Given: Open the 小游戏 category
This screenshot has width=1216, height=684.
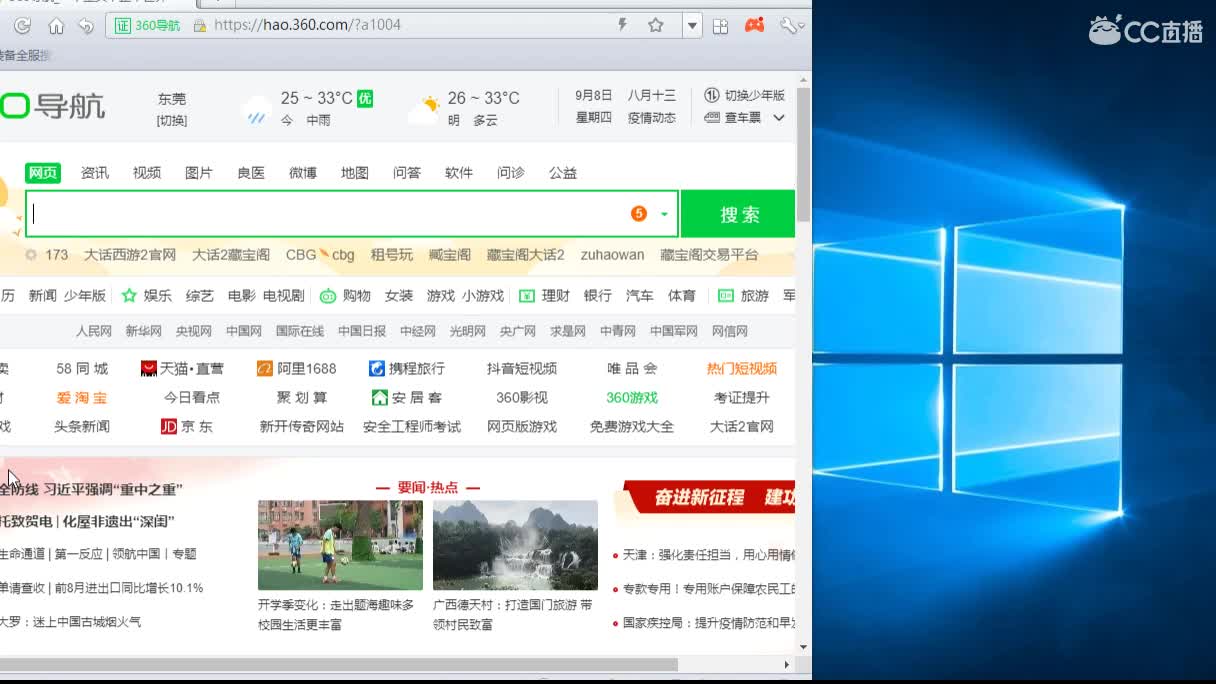Looking at the screenshot, I should [483, 296].
